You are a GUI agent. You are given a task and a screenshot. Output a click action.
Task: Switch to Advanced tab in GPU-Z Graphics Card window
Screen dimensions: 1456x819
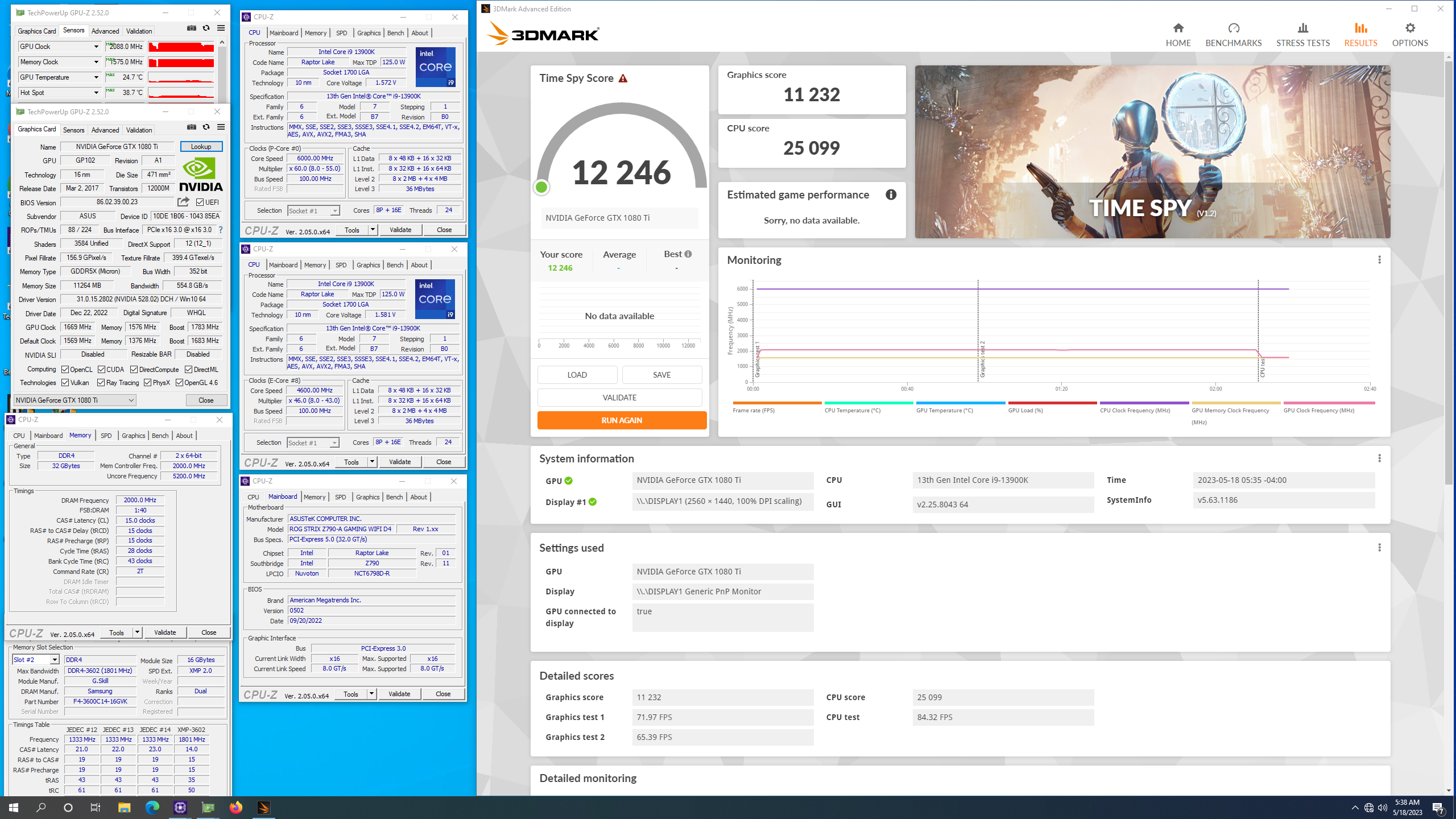(x=105, y=130)
